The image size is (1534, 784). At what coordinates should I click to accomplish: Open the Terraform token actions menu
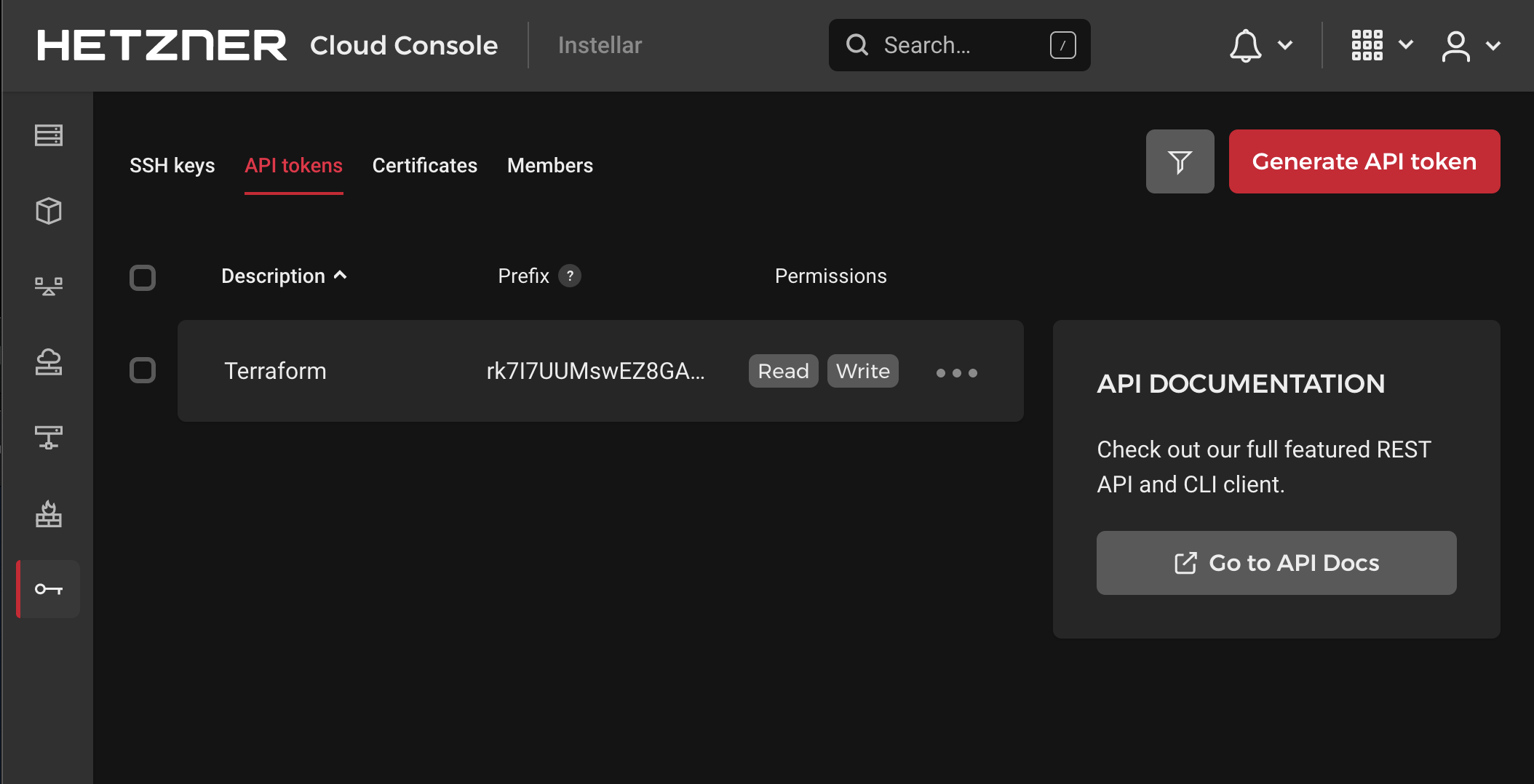point(956,372)
